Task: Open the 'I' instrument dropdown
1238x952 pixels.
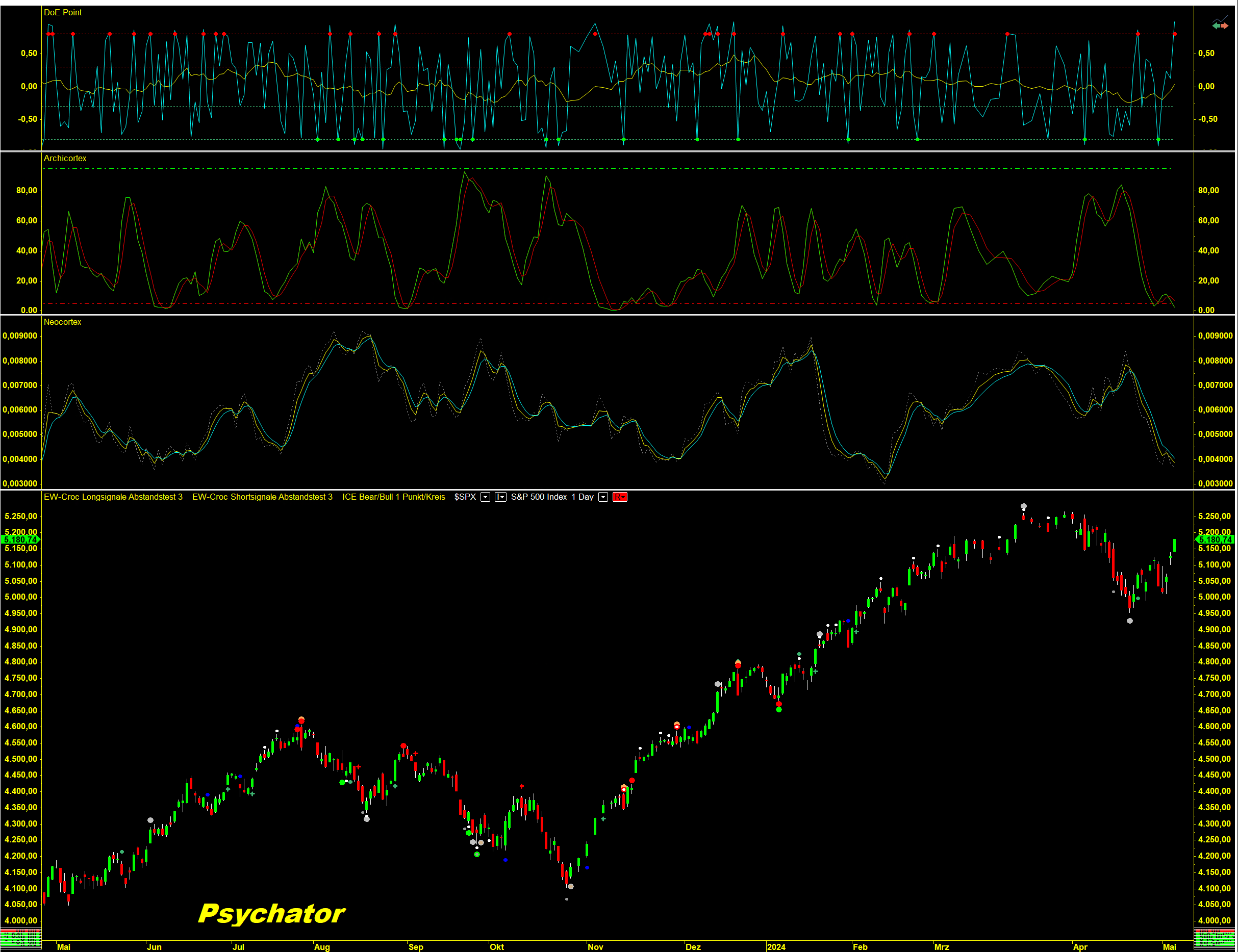Action: (x=500, y=497)
